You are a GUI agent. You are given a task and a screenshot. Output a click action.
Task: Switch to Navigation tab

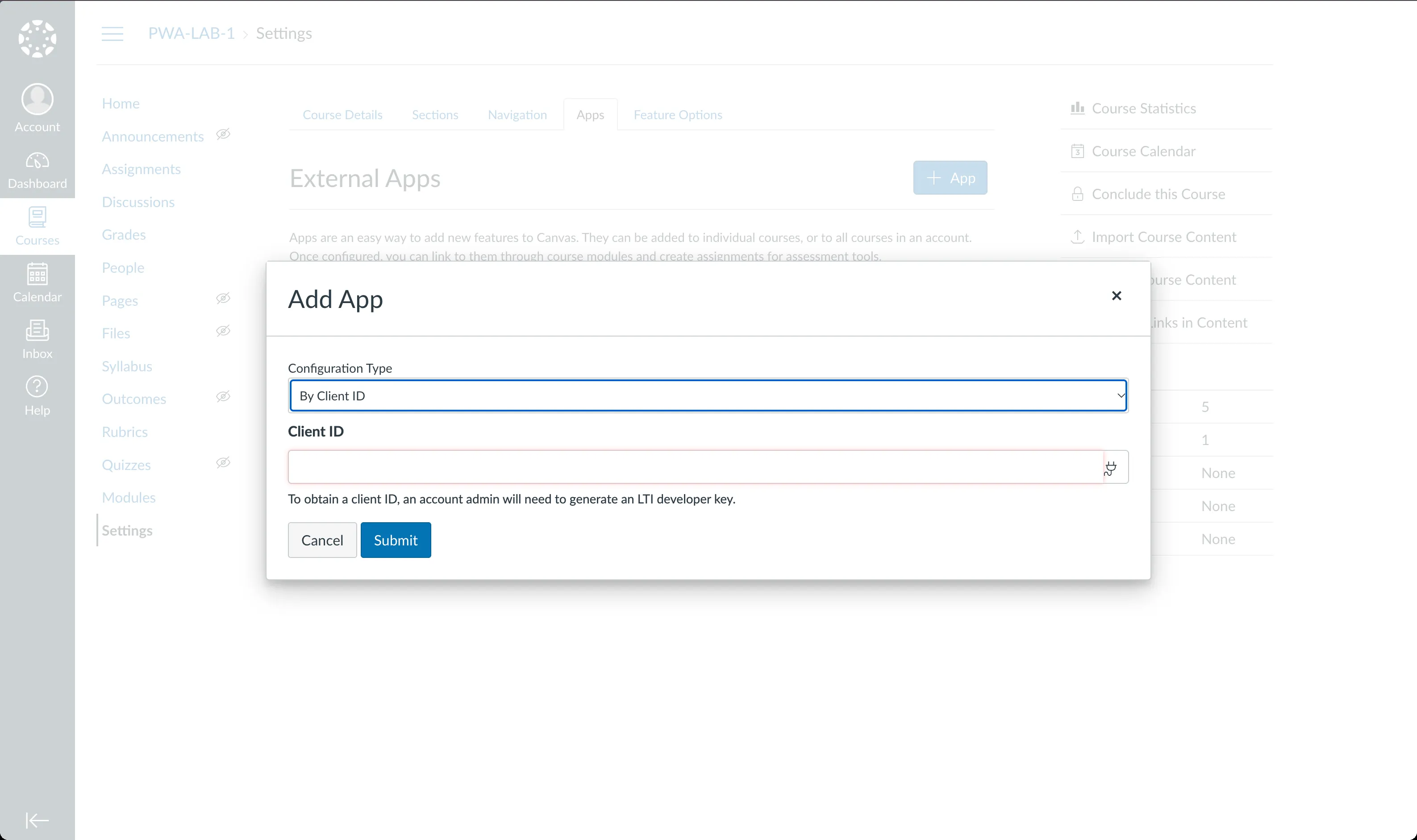coord(517,115)
